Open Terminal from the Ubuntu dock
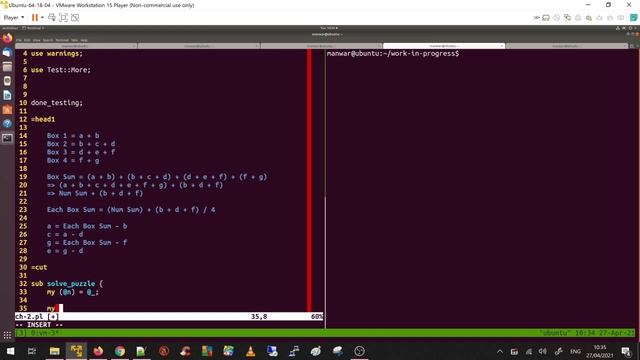This screenshot has width=640, height=360. (x=7, y=138)
